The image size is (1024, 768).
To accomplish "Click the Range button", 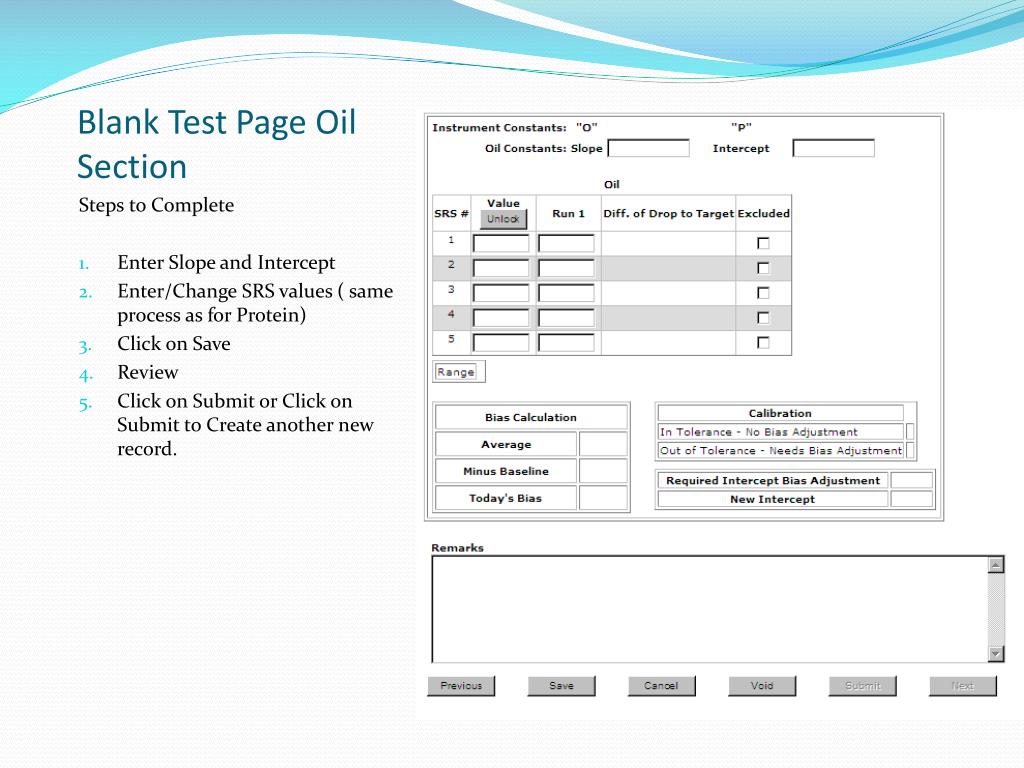I will [x=456, y=372].
